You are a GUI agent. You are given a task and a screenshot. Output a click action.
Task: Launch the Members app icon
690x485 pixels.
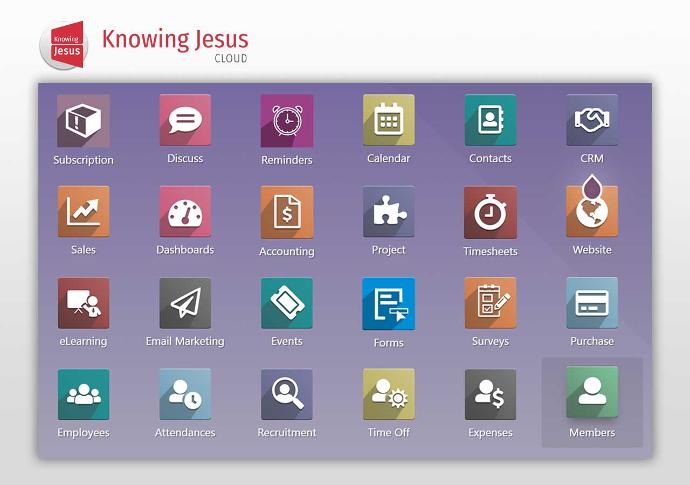pos(592,392)
